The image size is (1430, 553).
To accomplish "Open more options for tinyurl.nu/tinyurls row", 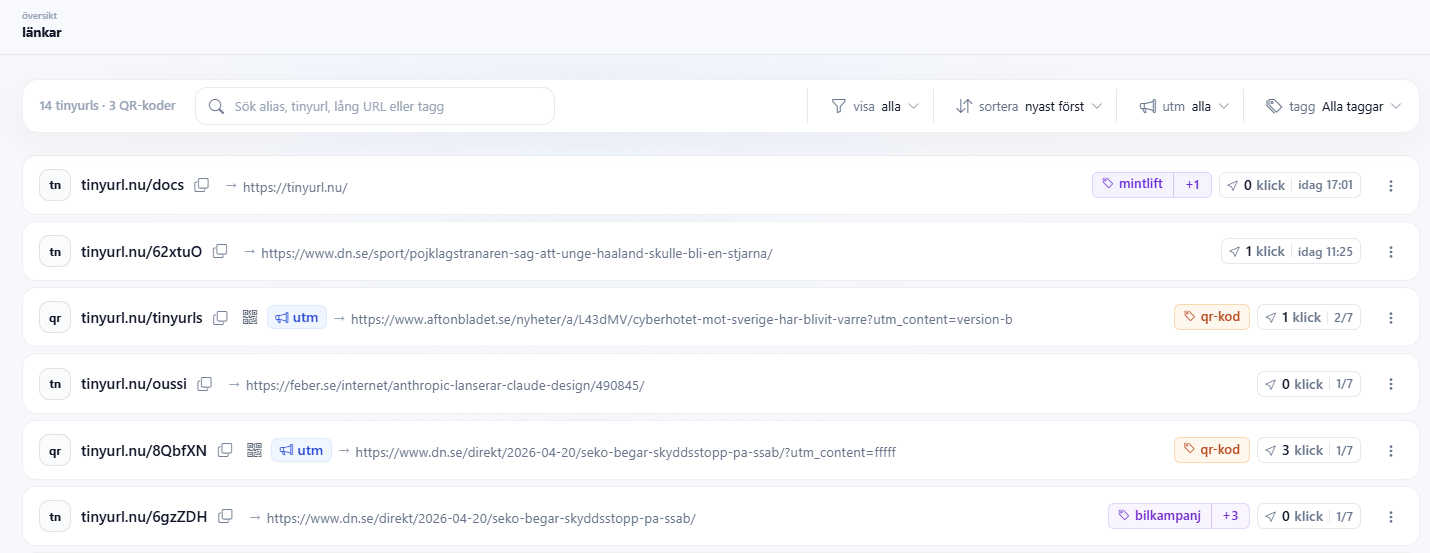I will coord(1390,317).
